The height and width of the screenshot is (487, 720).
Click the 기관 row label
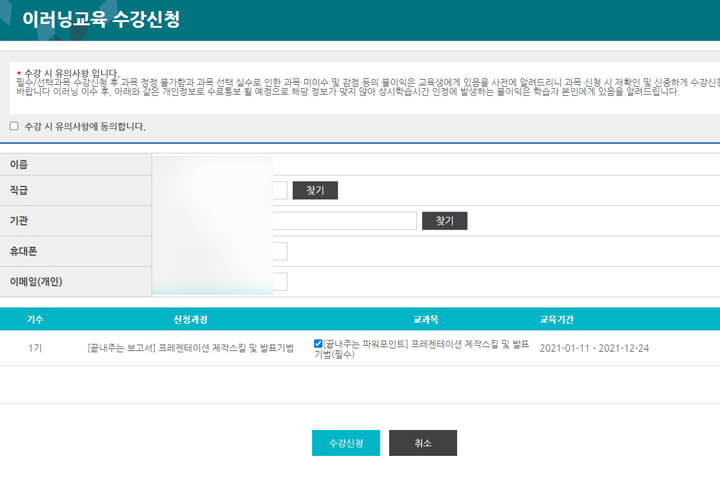19,221
